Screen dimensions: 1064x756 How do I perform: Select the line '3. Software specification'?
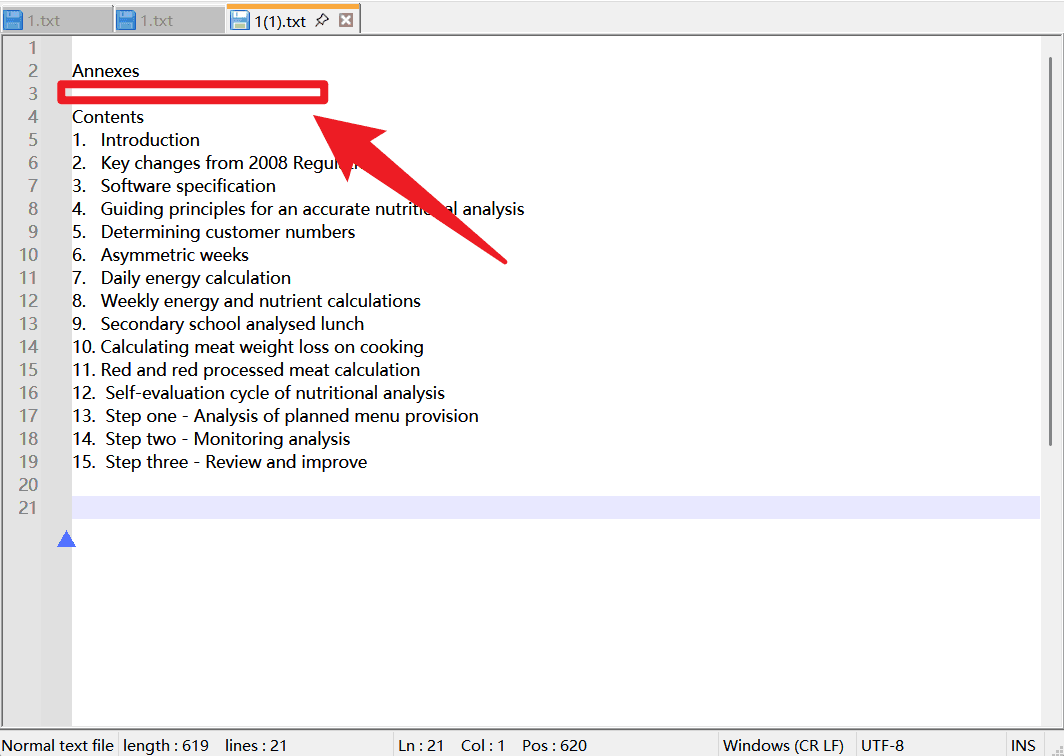click(174, 186)
